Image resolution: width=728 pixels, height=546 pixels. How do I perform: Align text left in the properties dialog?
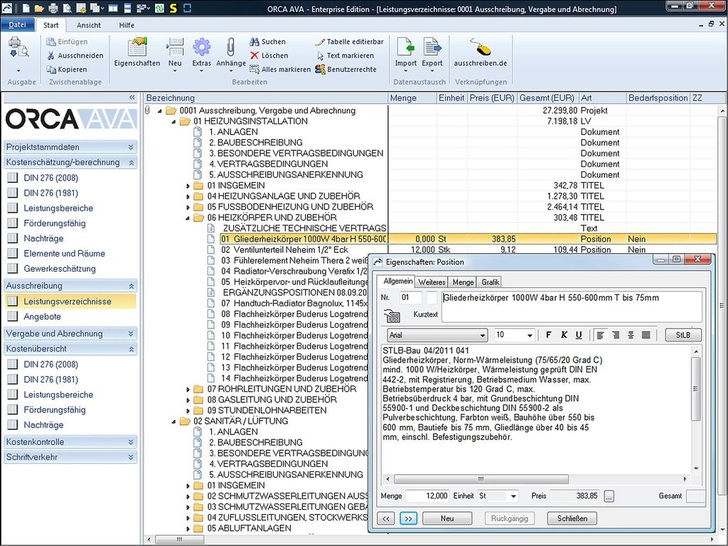click(x=600, y=335)
